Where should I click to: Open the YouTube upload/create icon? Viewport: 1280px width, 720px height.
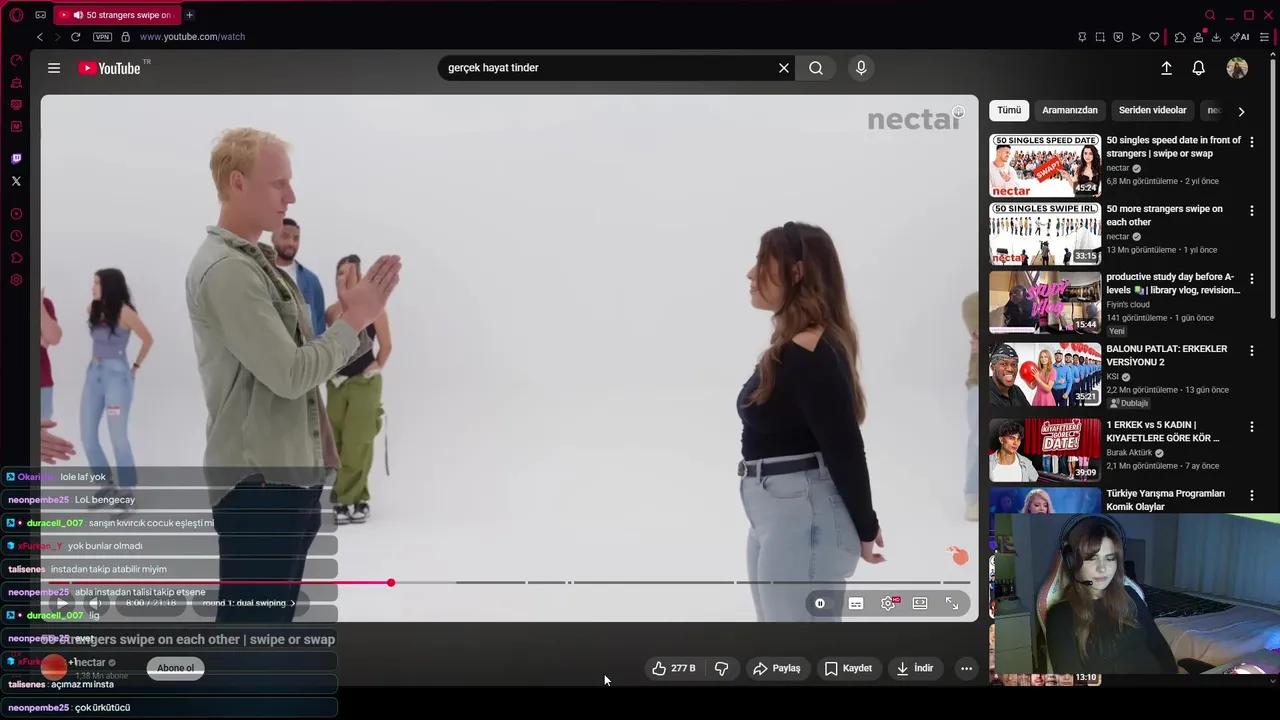pos(1166,68)
